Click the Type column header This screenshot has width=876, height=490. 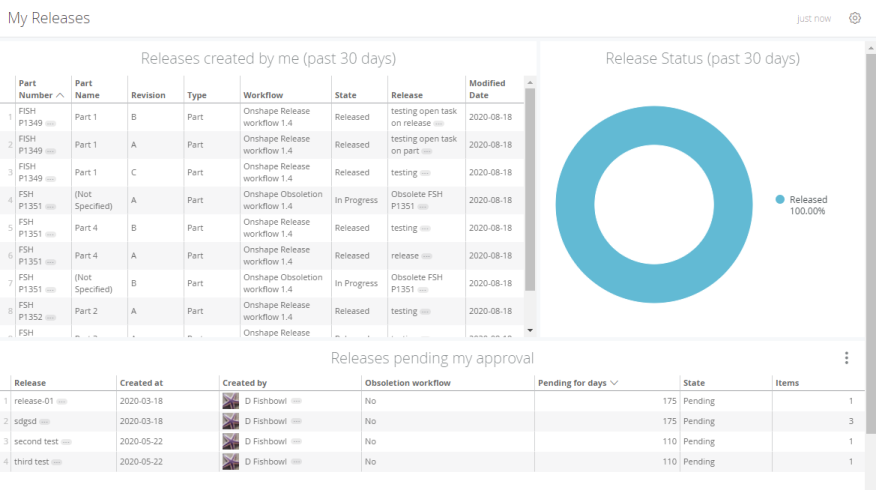click(x=197, y=96)
